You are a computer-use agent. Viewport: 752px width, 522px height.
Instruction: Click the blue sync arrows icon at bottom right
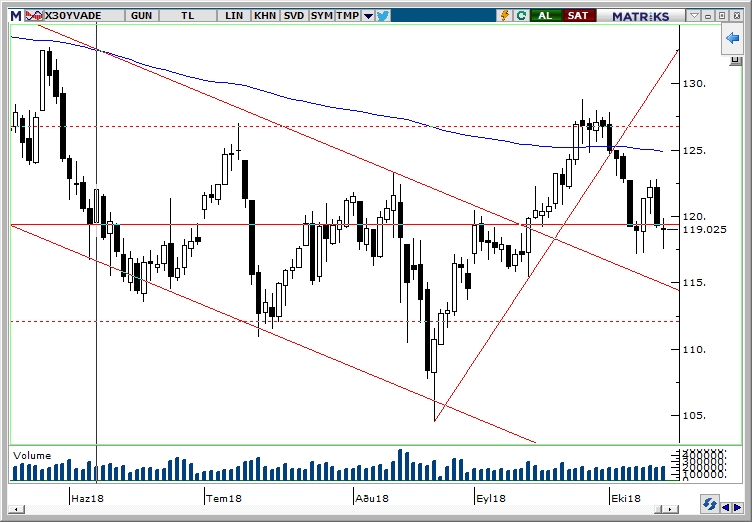[x=709, y=505]
